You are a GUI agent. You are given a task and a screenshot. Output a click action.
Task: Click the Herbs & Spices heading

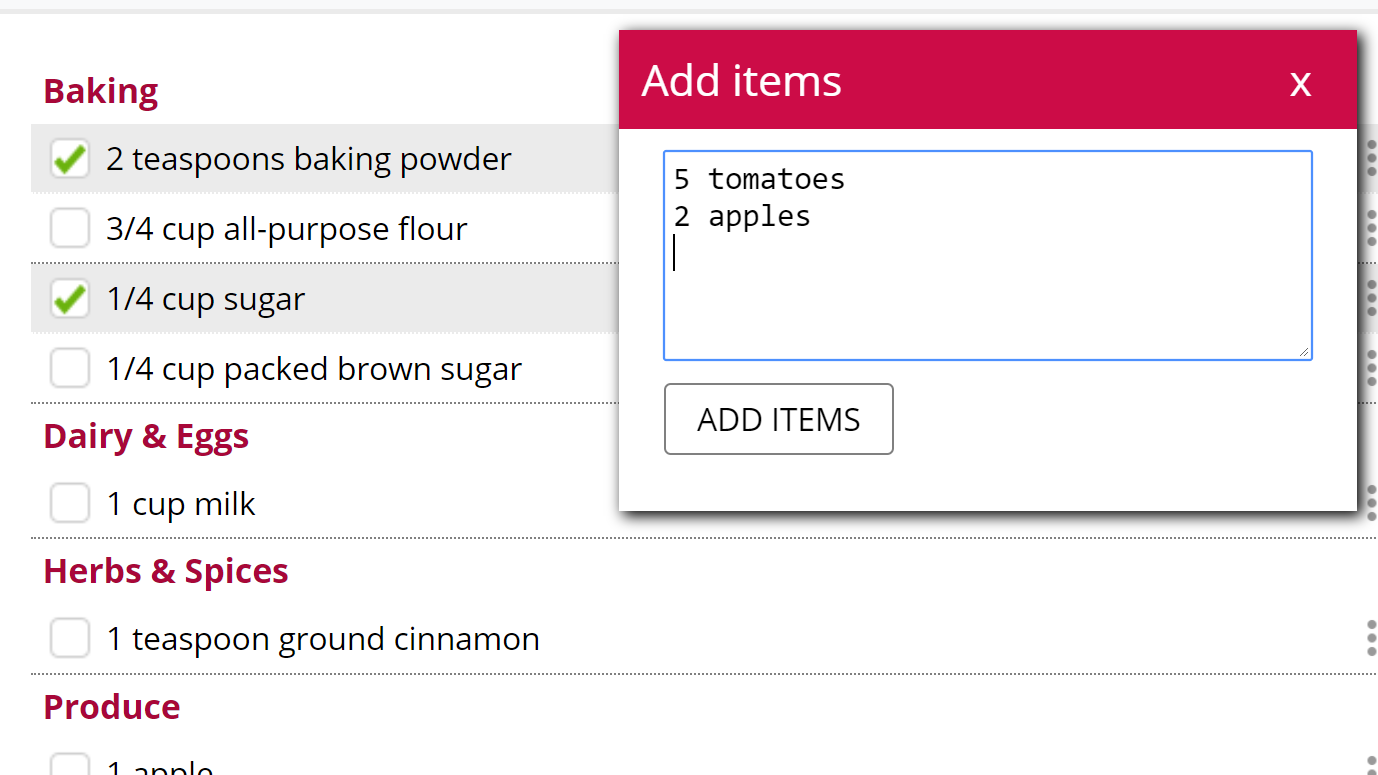click(166, 571)
